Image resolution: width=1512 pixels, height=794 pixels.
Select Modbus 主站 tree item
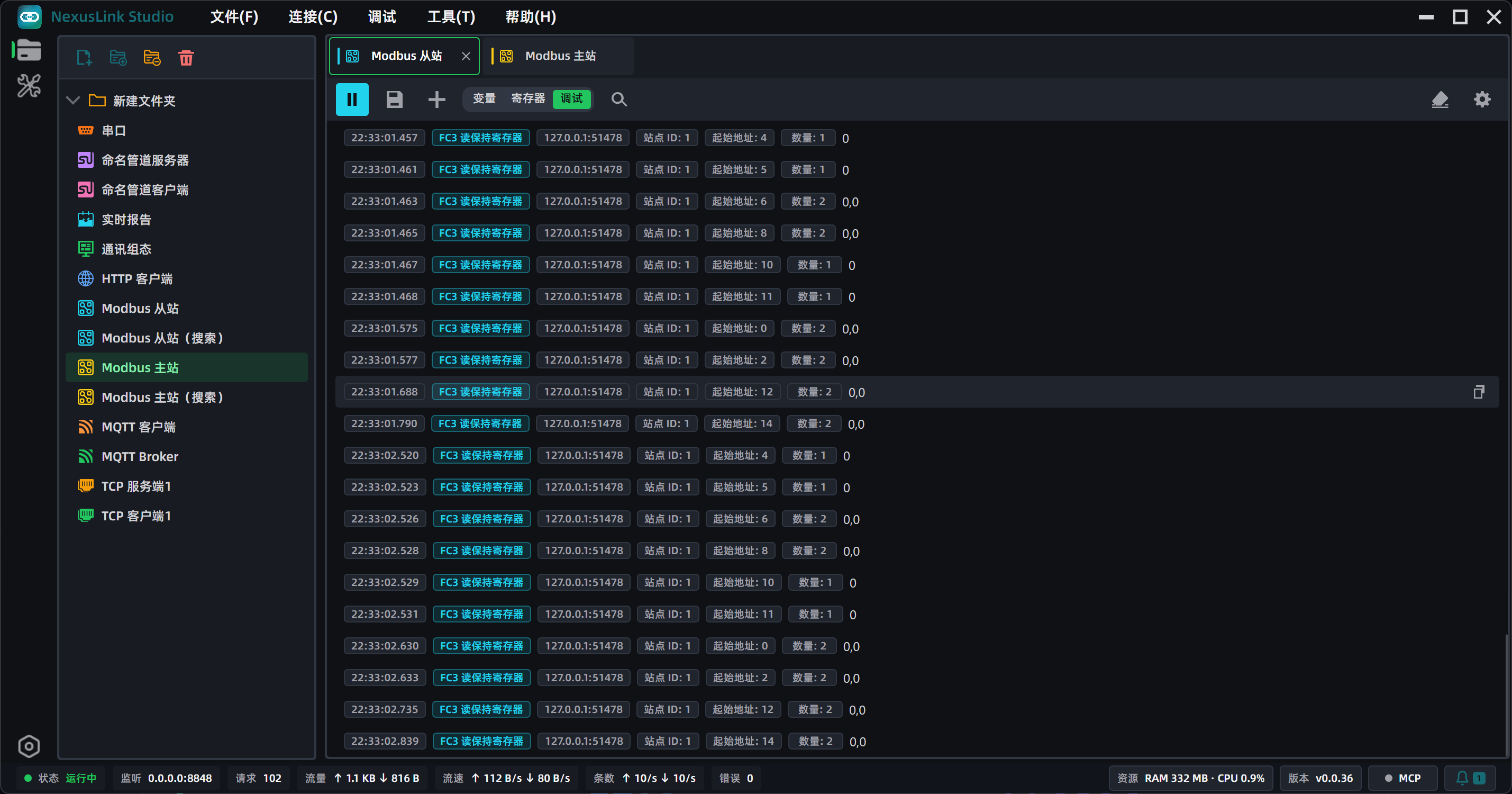click(187, 368)
